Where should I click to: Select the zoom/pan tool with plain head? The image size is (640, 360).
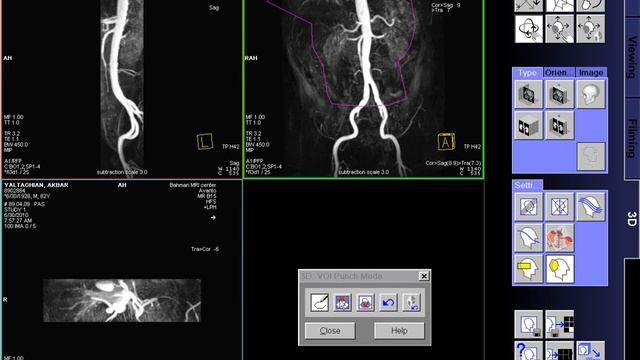point(560,29)
